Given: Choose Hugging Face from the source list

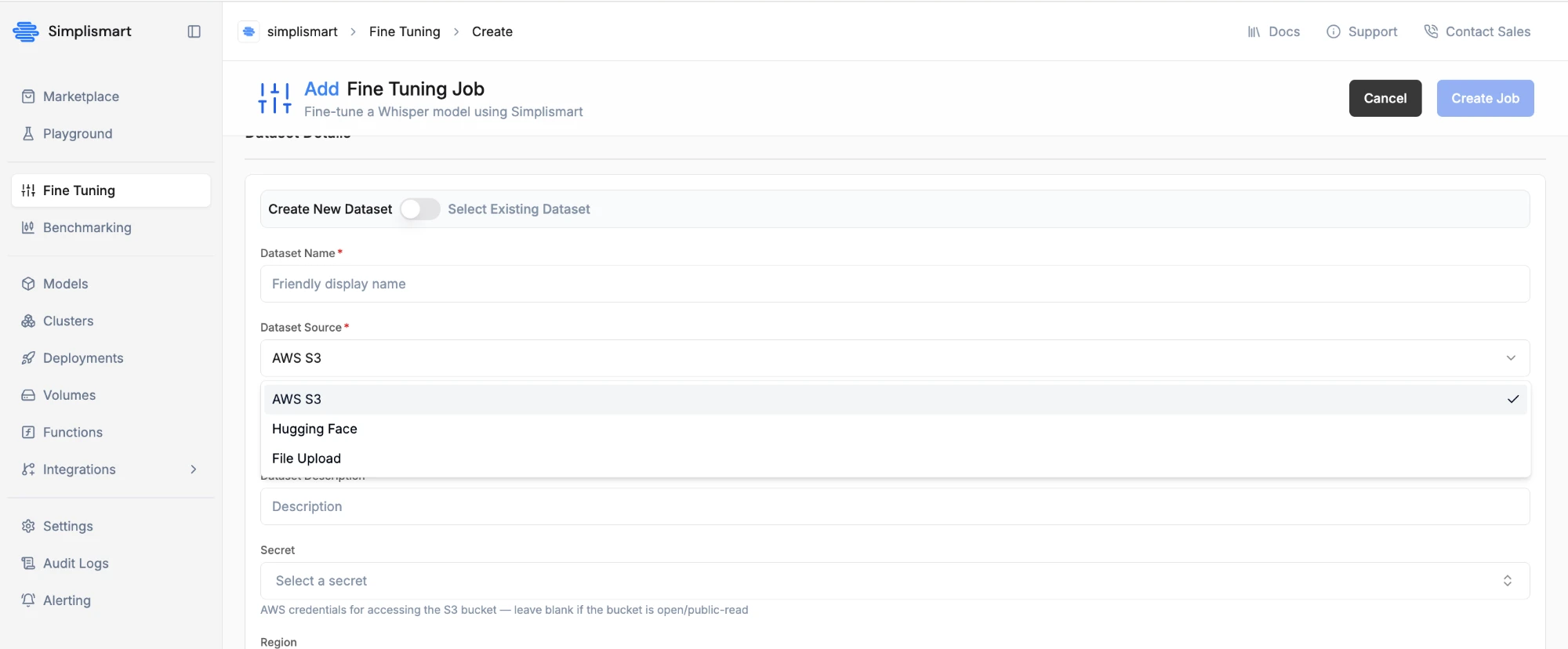Looking at the screenshot, I should click(895, 429).
